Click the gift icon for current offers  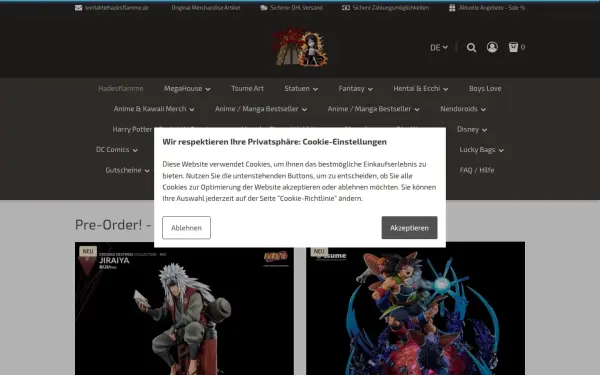point(452,8)
